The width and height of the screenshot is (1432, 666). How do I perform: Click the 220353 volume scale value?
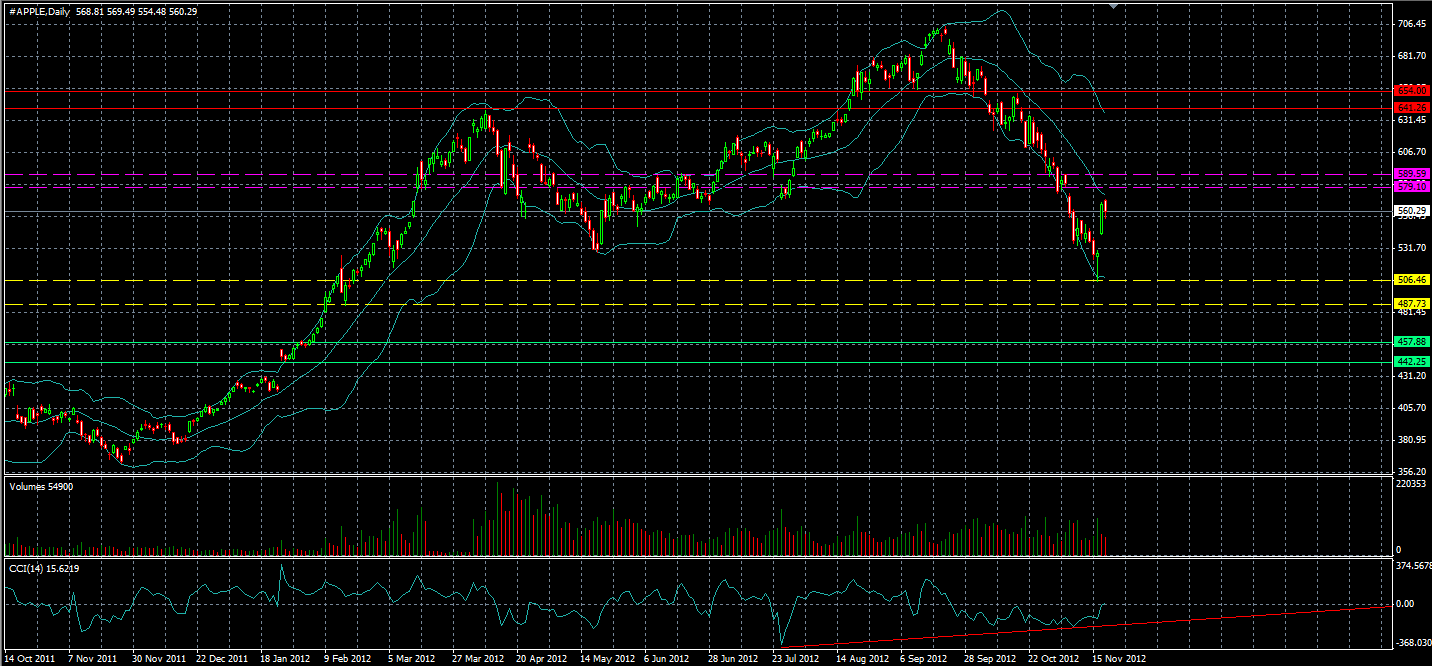click(1411, 484)
